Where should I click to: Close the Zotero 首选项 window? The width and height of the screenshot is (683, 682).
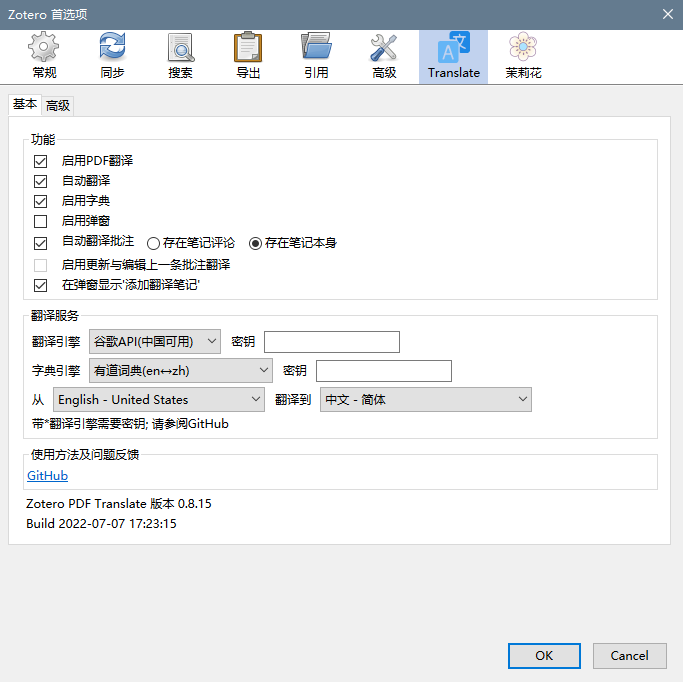pyautogui.click(x=668, y=14)
